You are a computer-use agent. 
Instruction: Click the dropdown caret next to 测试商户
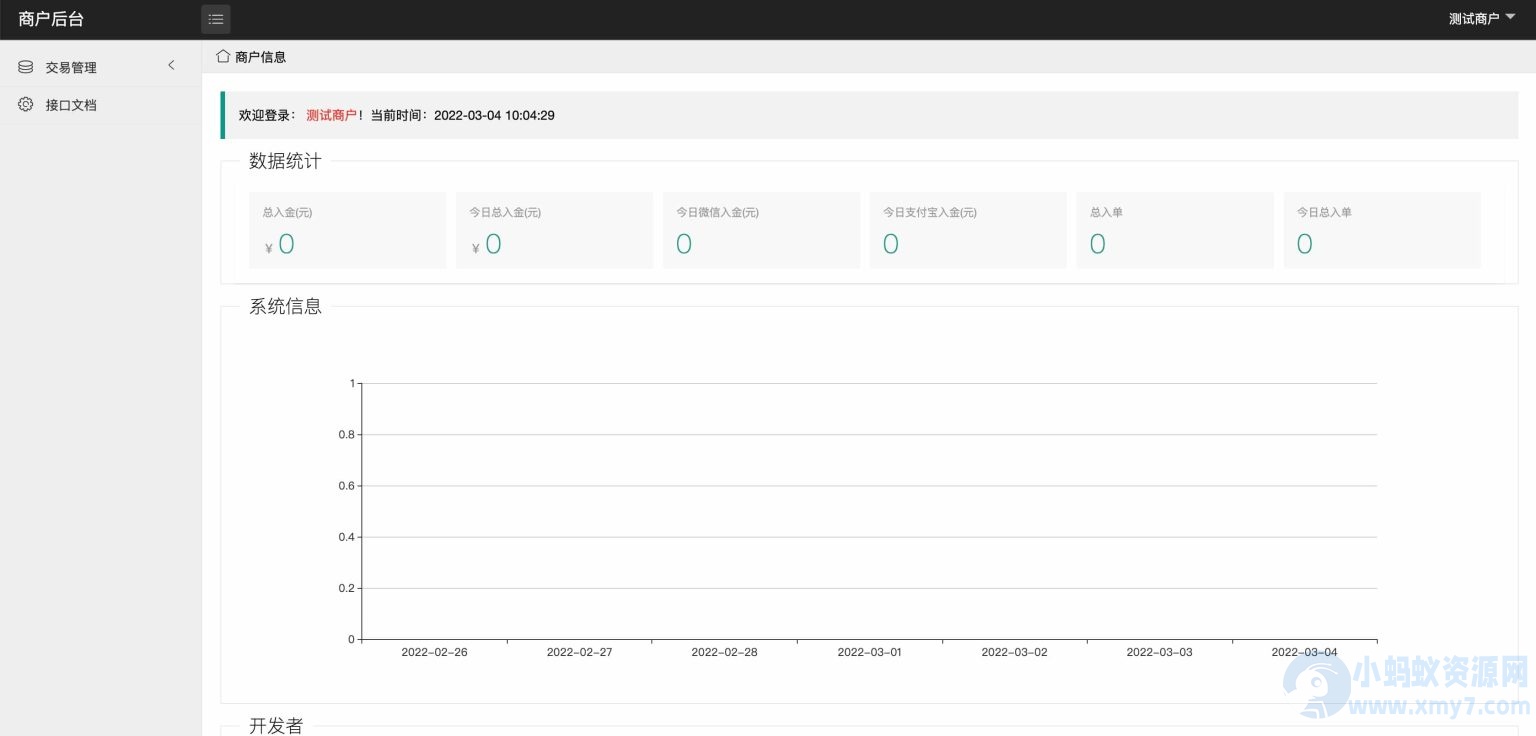pos(1510,17)
